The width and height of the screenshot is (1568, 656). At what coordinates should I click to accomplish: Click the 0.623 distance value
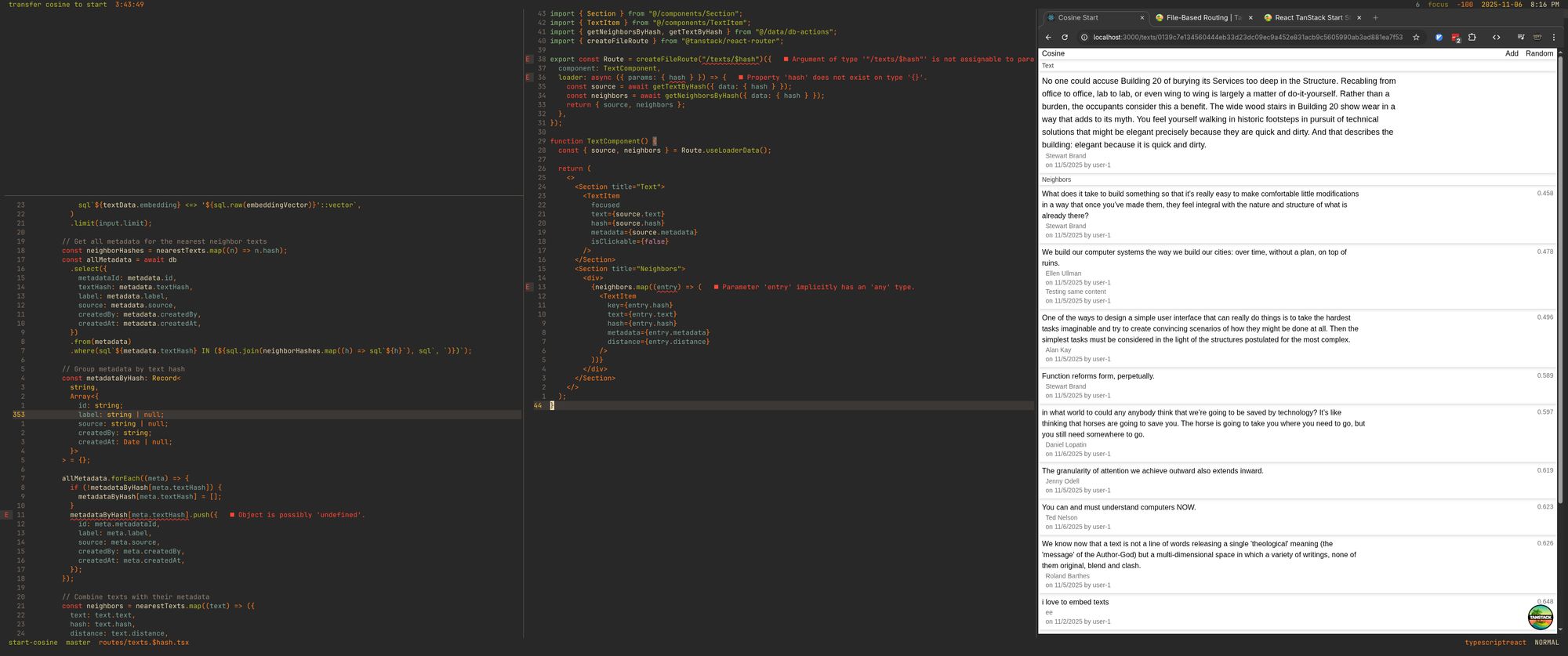(x=1544, y=506)
